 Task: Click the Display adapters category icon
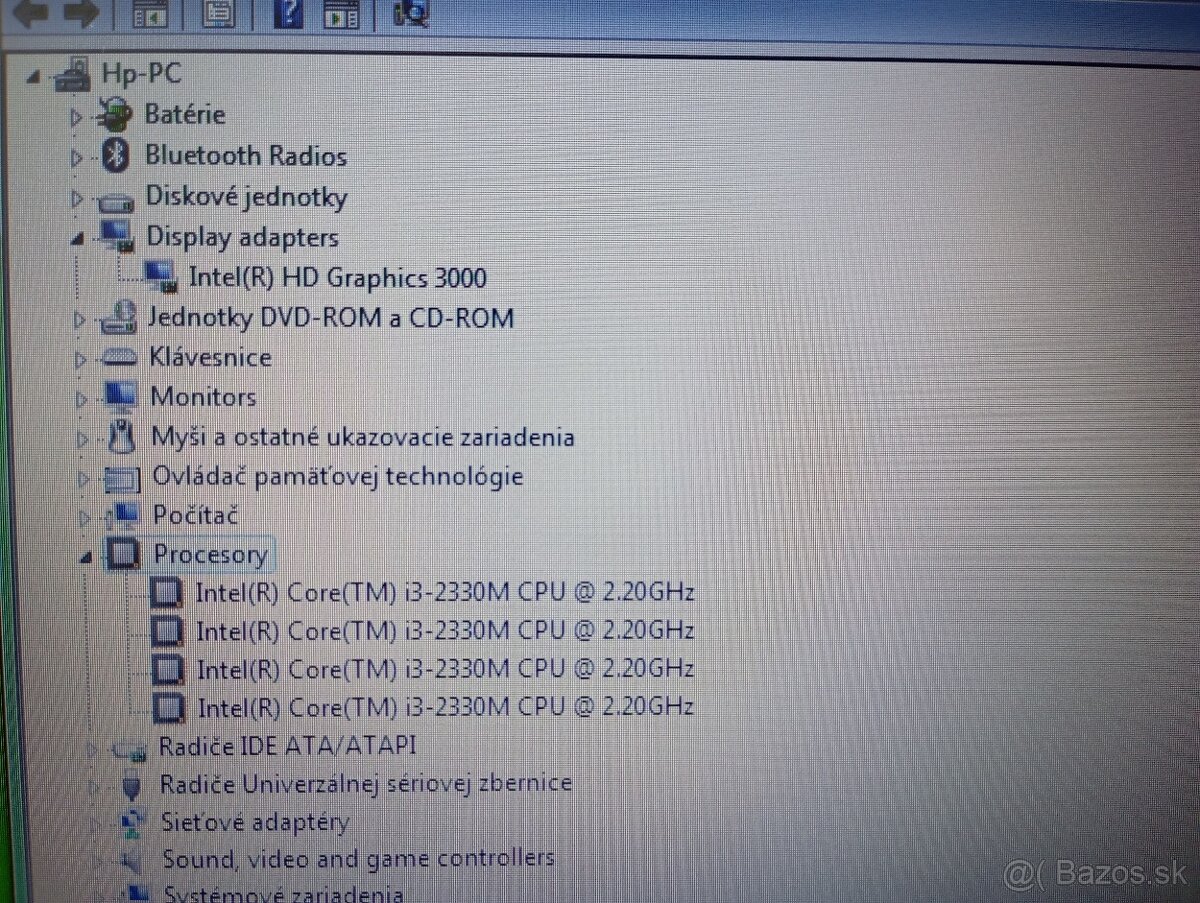[117, 237]
